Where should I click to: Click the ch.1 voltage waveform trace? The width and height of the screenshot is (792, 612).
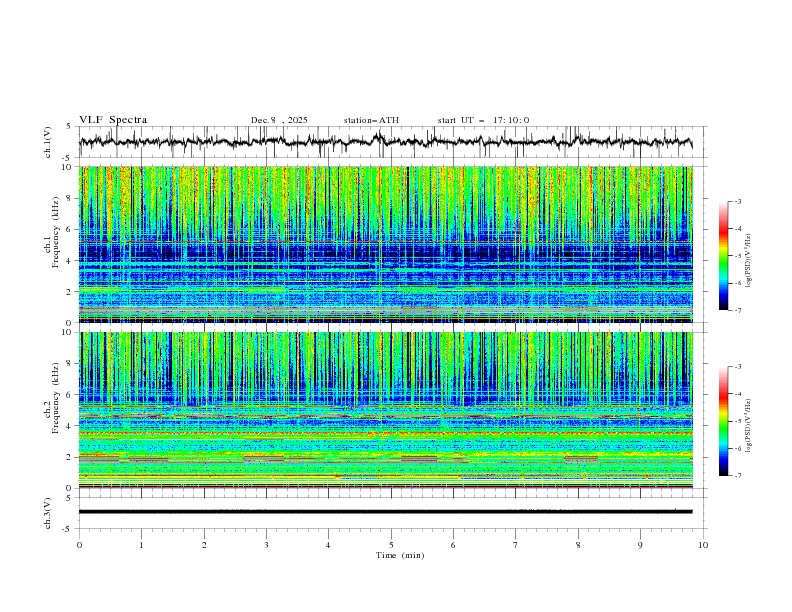point(385,142)
